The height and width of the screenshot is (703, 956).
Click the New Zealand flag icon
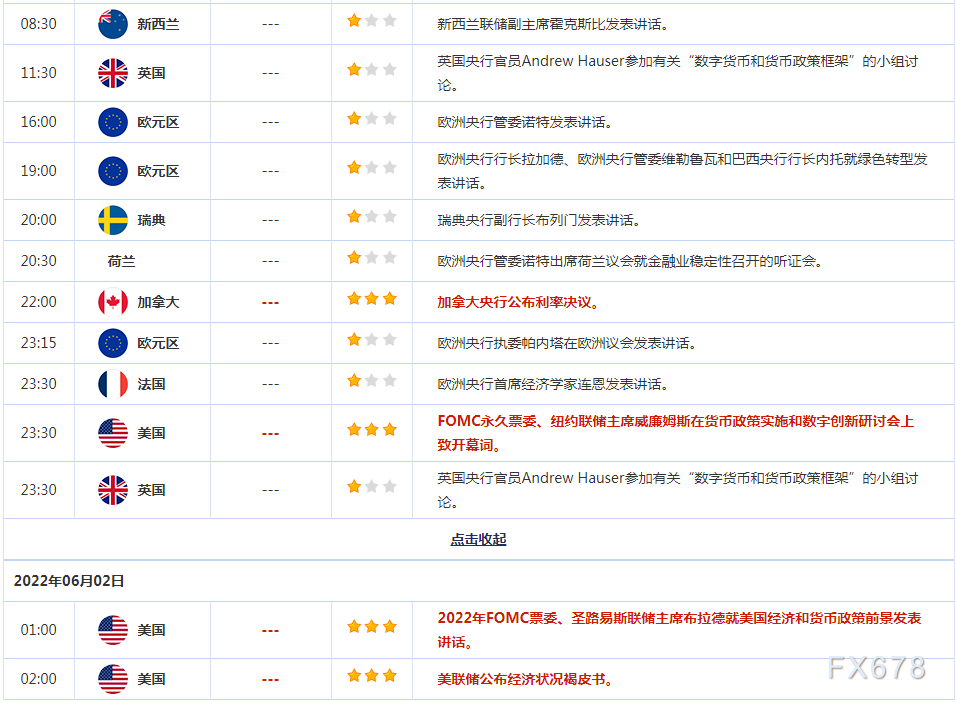[x=113, y=24]
